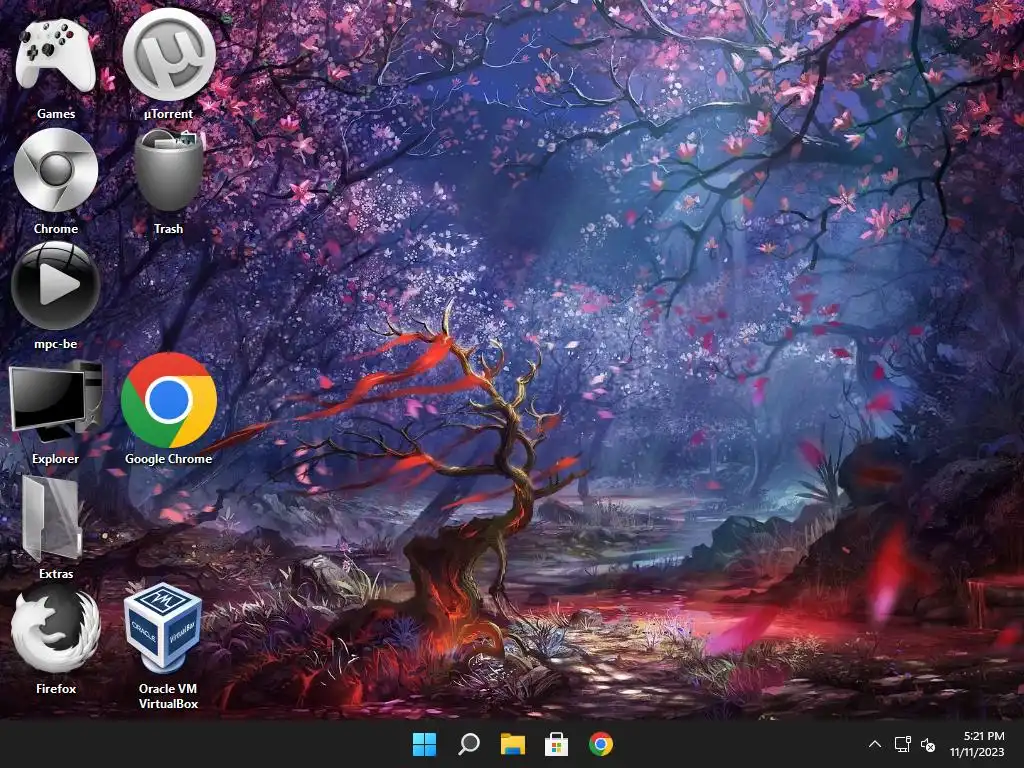The image size is (1024, 768).
Task: Open Oracle VM VirtualBox desktop icon
Action: pos(163,628)
